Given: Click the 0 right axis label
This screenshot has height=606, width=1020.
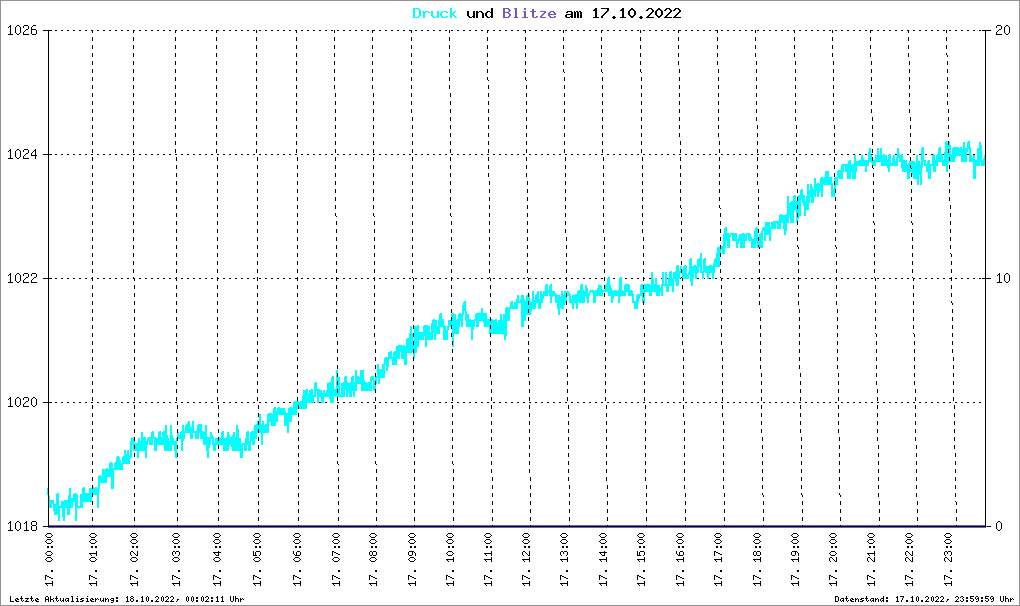Looking at the screenshot, I should click(999, 526).
